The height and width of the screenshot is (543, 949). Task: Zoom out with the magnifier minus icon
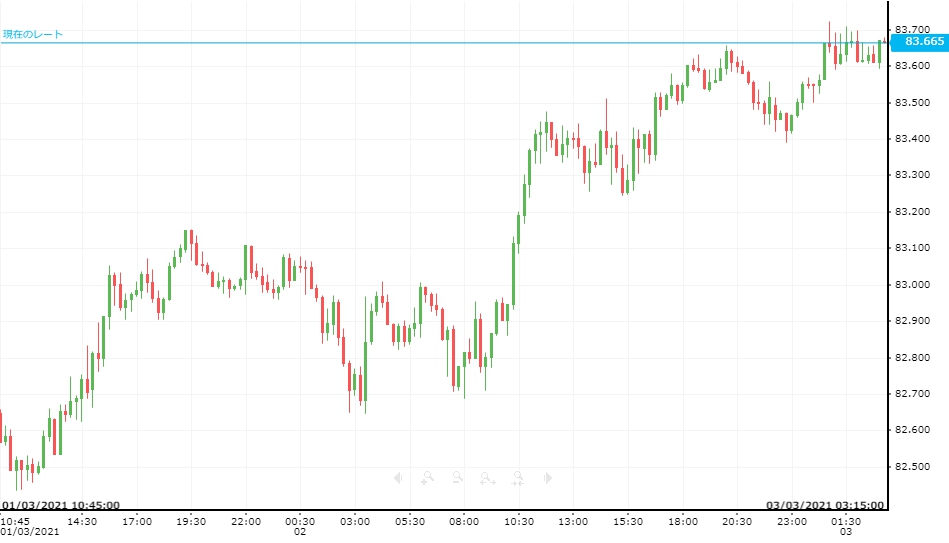pyautogui.click(x=458, y=478)
